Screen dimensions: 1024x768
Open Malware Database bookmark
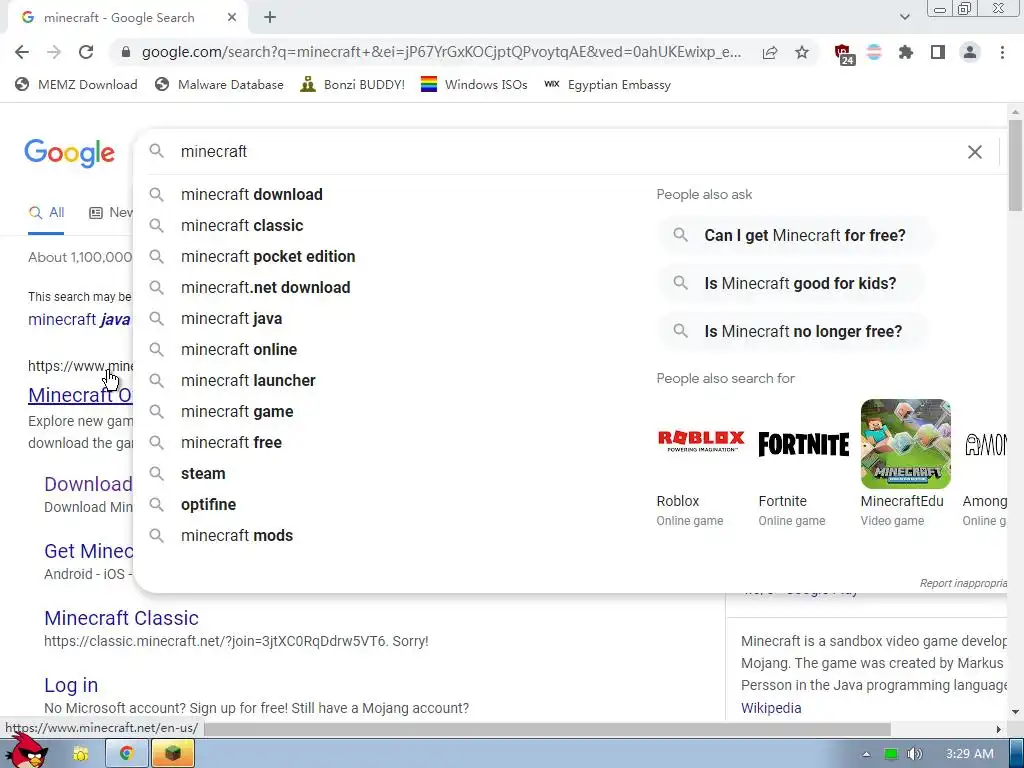219,84
